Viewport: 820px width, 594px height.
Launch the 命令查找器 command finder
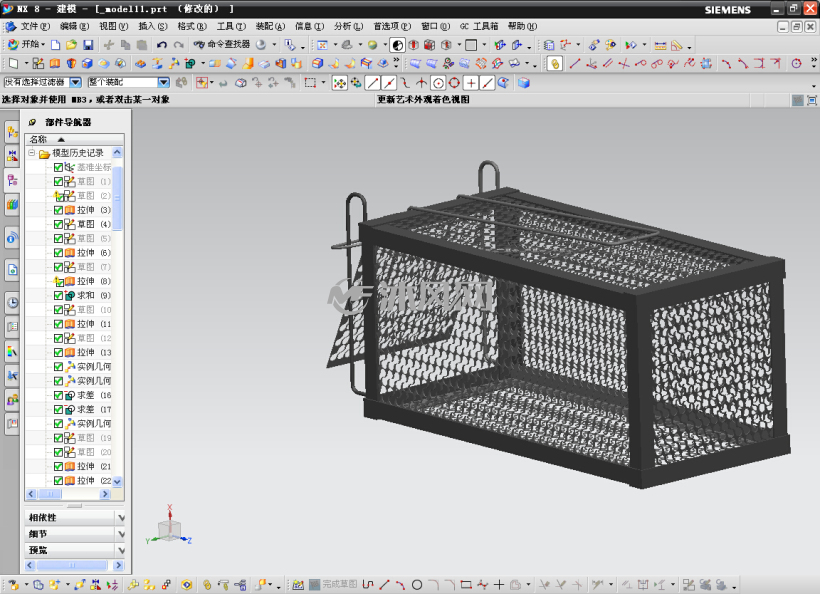pyautogui.click(x=222, y=44)
